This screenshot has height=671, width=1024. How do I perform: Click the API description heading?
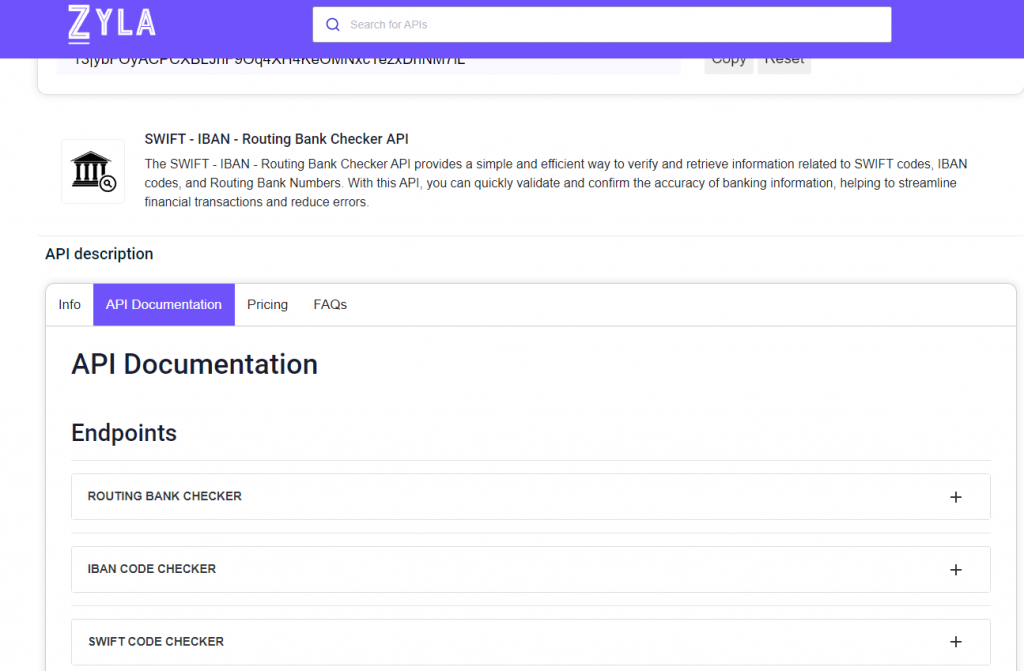pyautogui.click(x=99, y=254)
